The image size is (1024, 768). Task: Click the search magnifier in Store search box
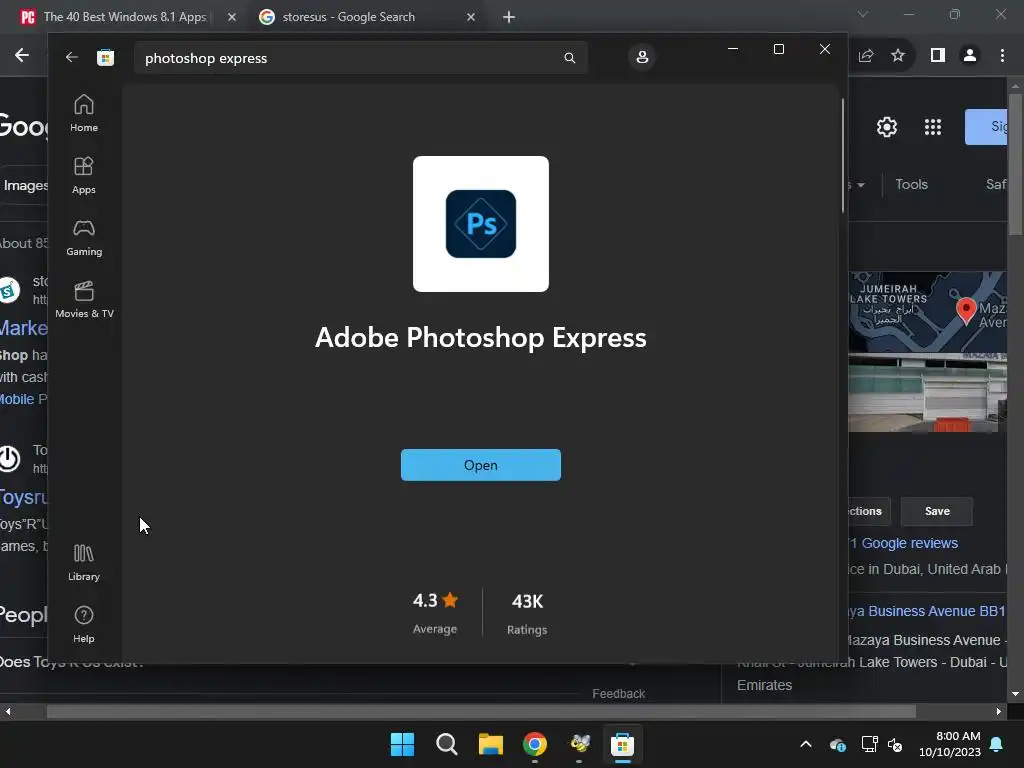coord(569,58)
